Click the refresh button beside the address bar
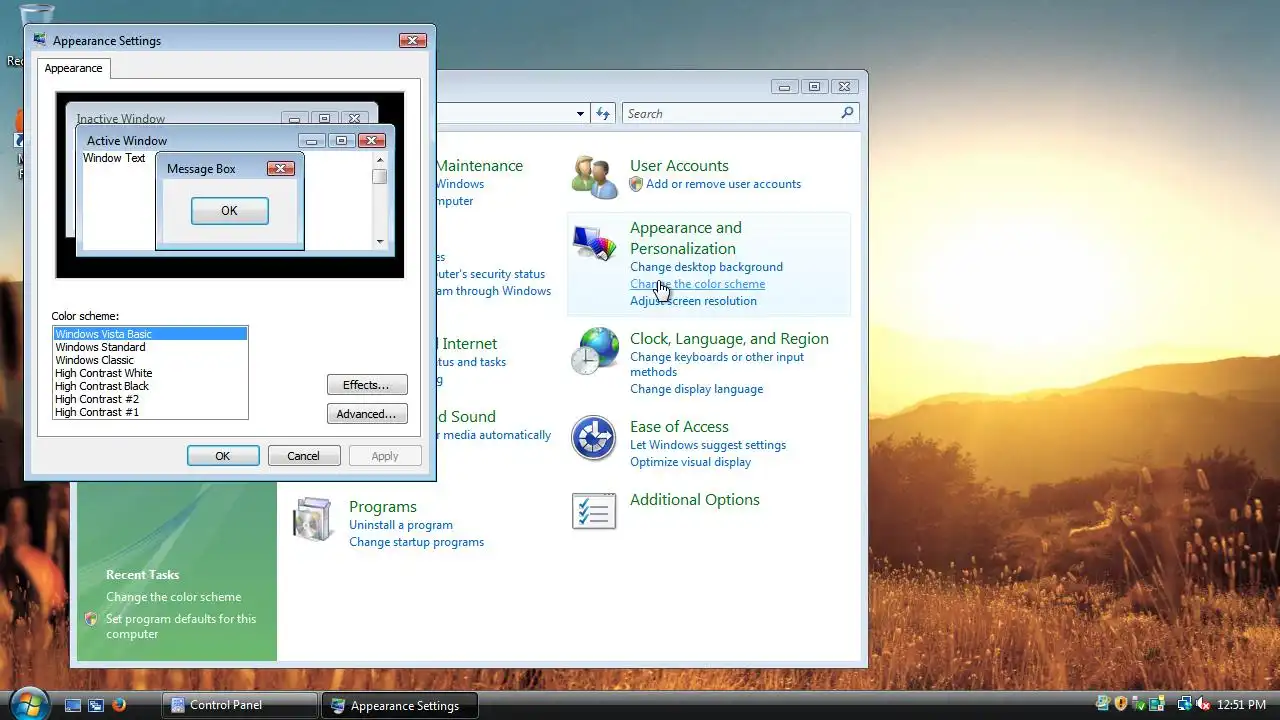The height and width of the screenshot is (720, 1280). point(603,113)
